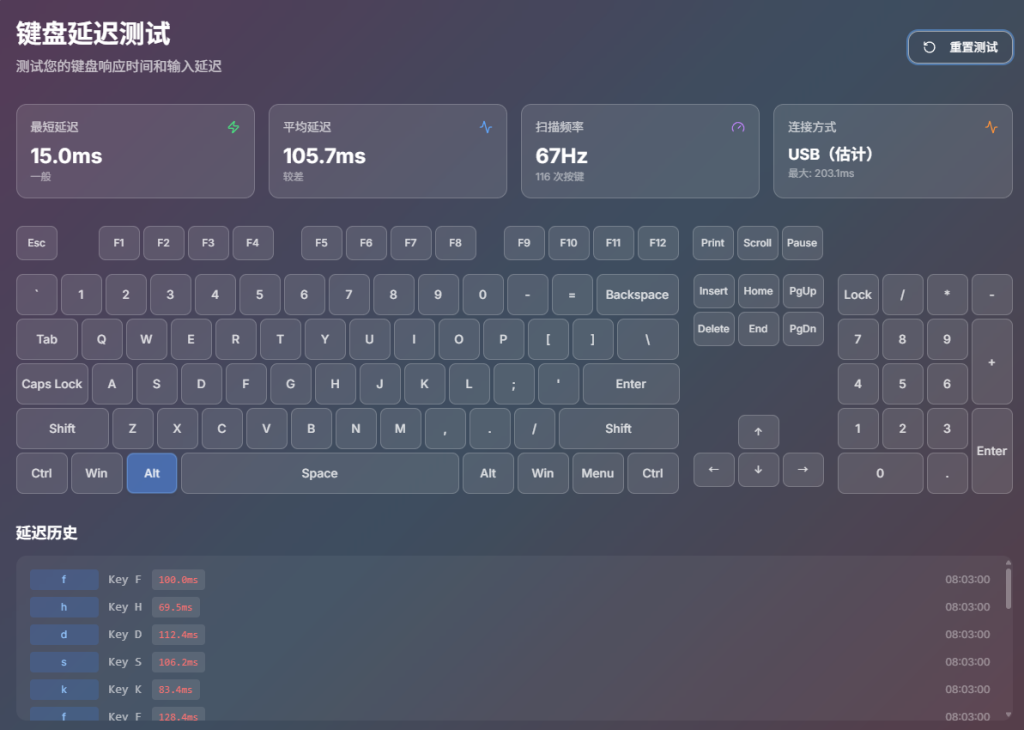
Task: Click the Menu key on keyboard
Action: point(597,473)
